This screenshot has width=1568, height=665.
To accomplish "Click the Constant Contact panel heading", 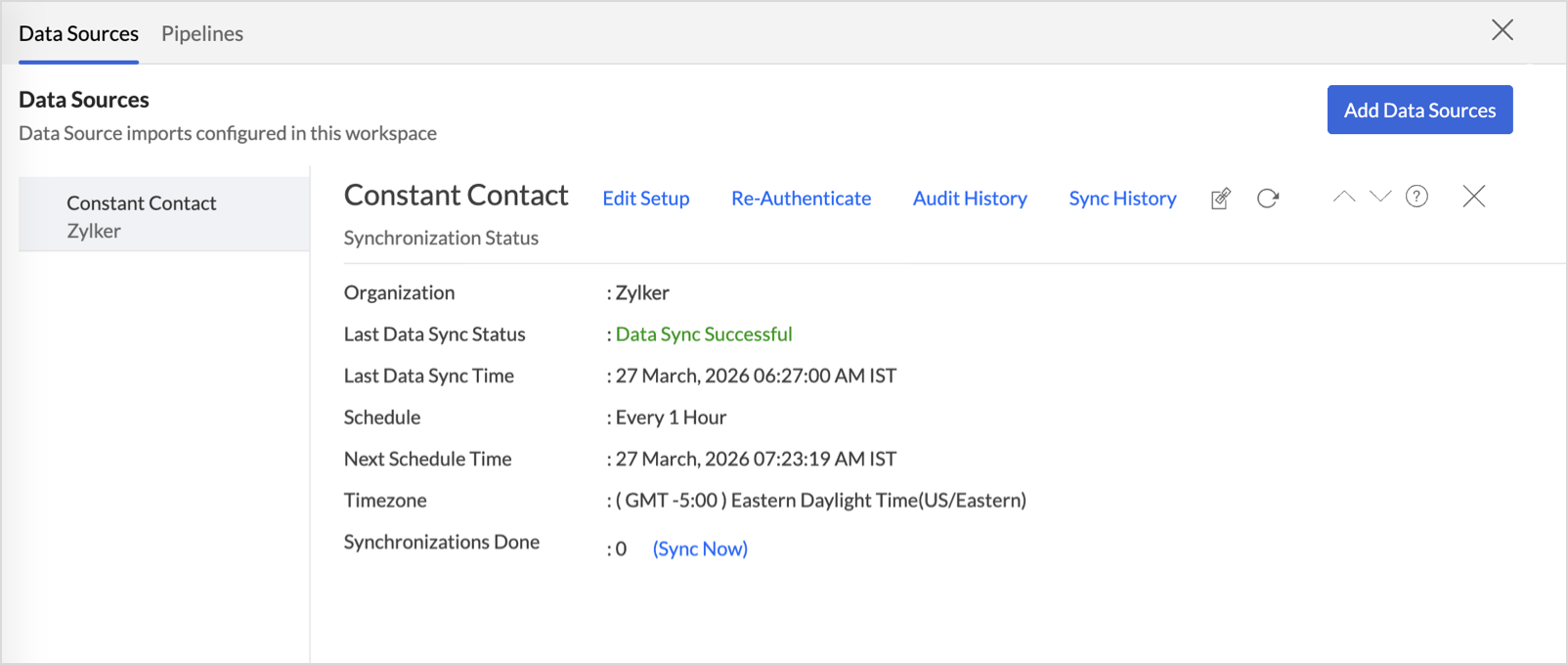I will 456,196.
